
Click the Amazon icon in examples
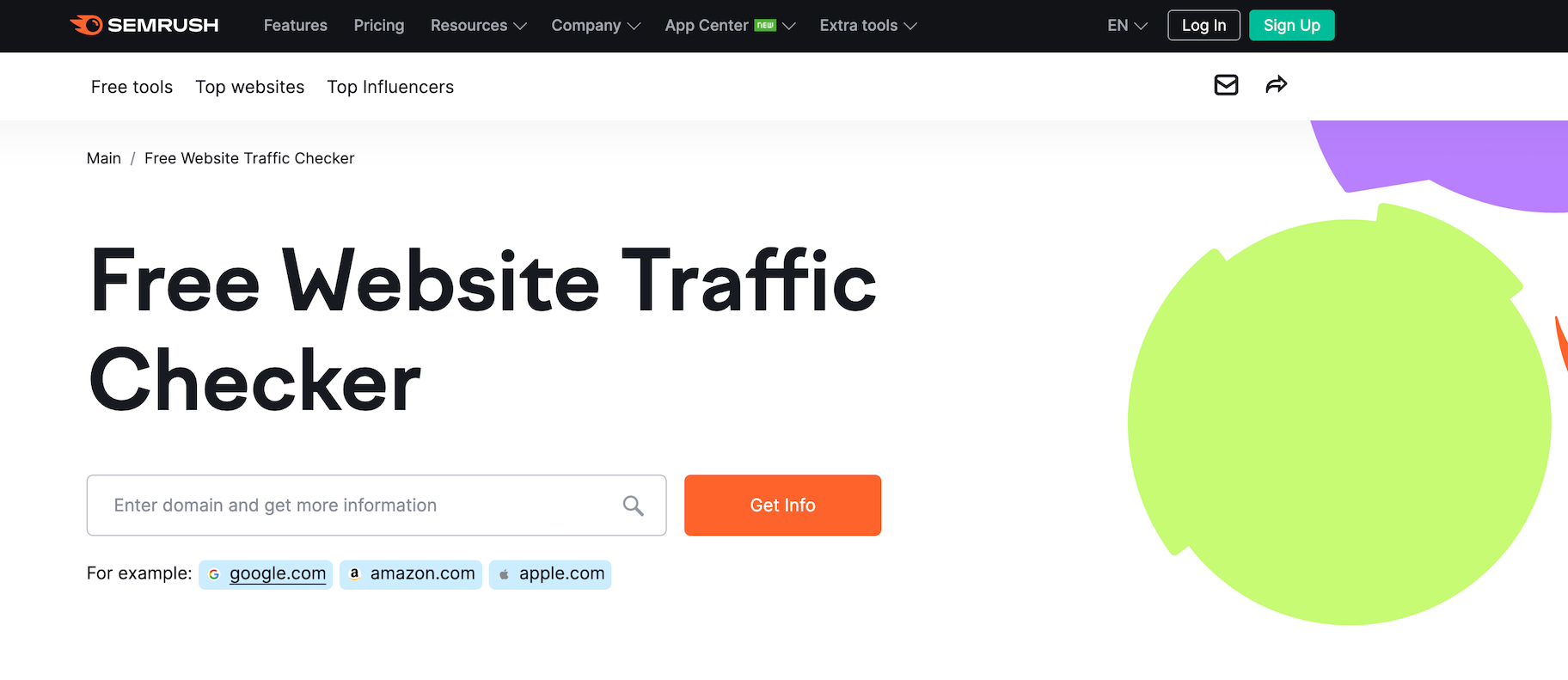(x=354, y=573)
